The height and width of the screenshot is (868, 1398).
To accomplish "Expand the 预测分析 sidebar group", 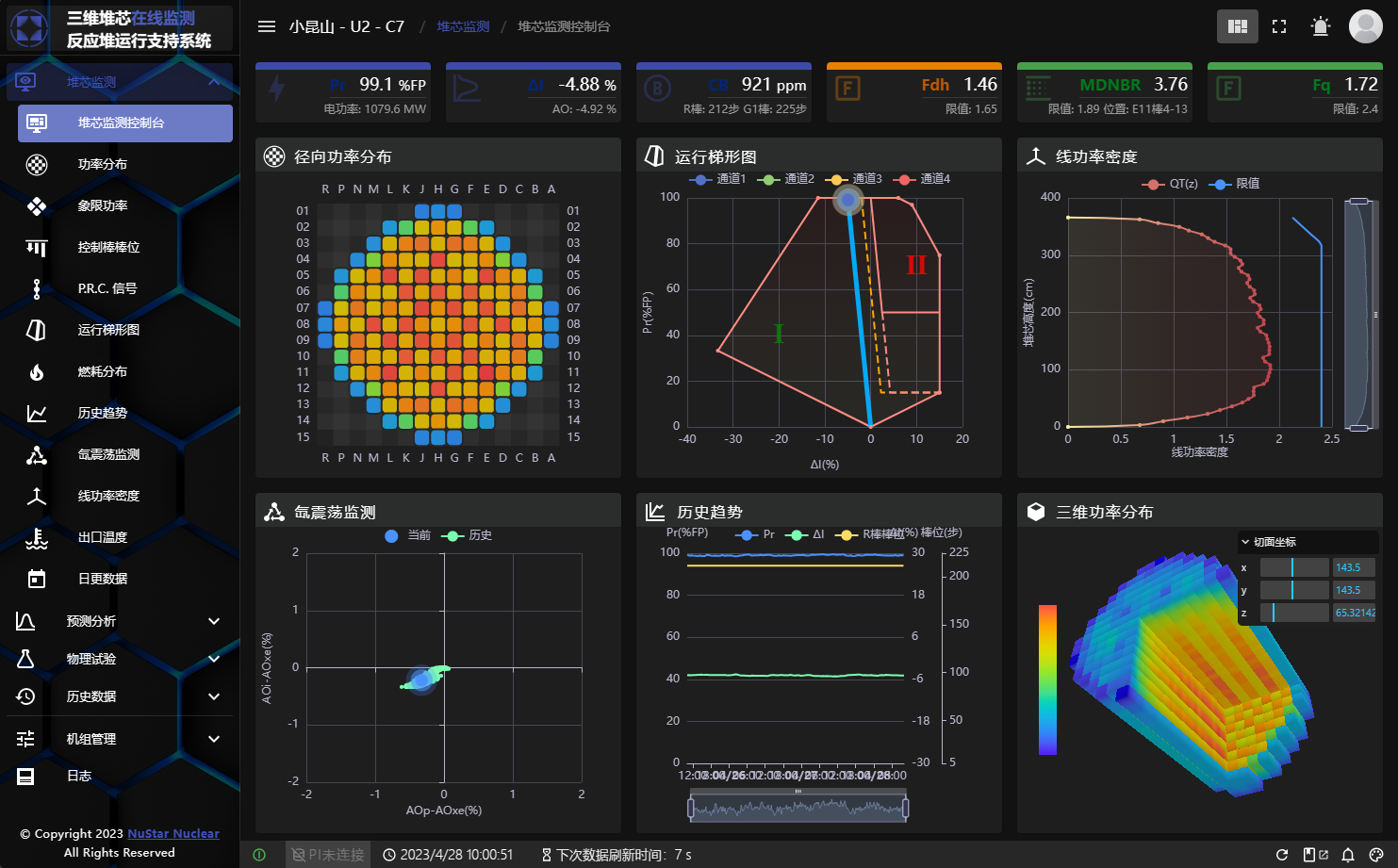I will coord(119,621).
